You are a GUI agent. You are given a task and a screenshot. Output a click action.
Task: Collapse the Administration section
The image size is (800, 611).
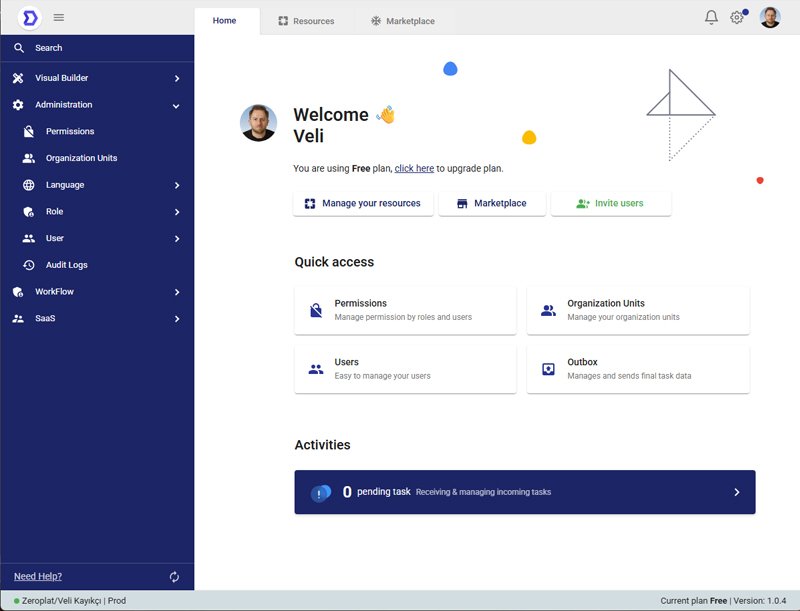tap(176, 105)
